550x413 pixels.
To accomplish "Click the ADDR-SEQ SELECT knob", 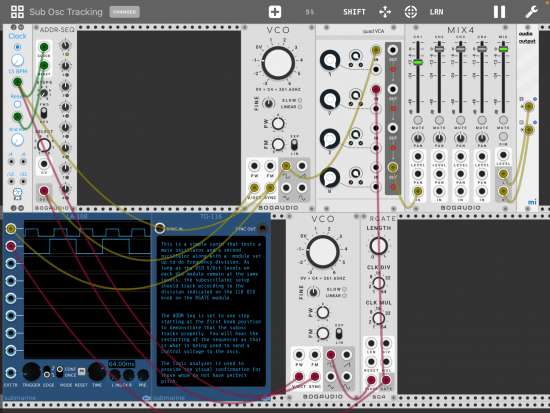I will 44,145.
